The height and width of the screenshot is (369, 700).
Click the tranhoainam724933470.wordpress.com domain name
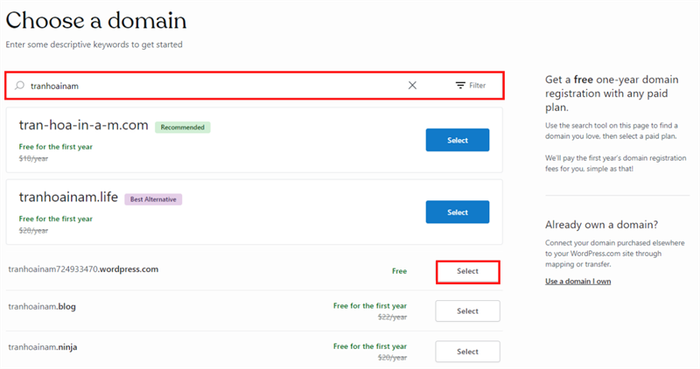[83, 269]
